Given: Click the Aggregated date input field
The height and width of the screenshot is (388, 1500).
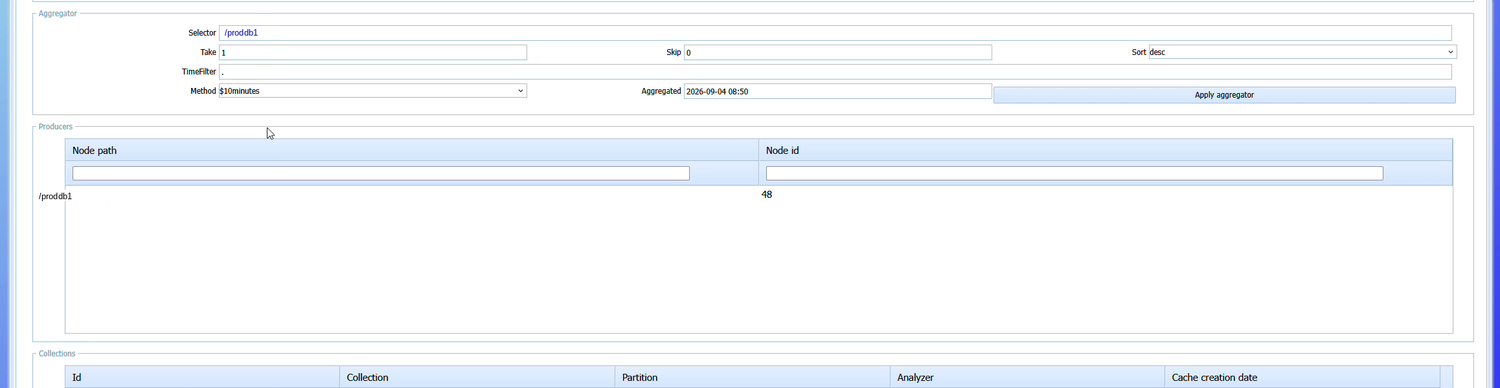Looking at the screenshot, I should [x=838, y=91].
